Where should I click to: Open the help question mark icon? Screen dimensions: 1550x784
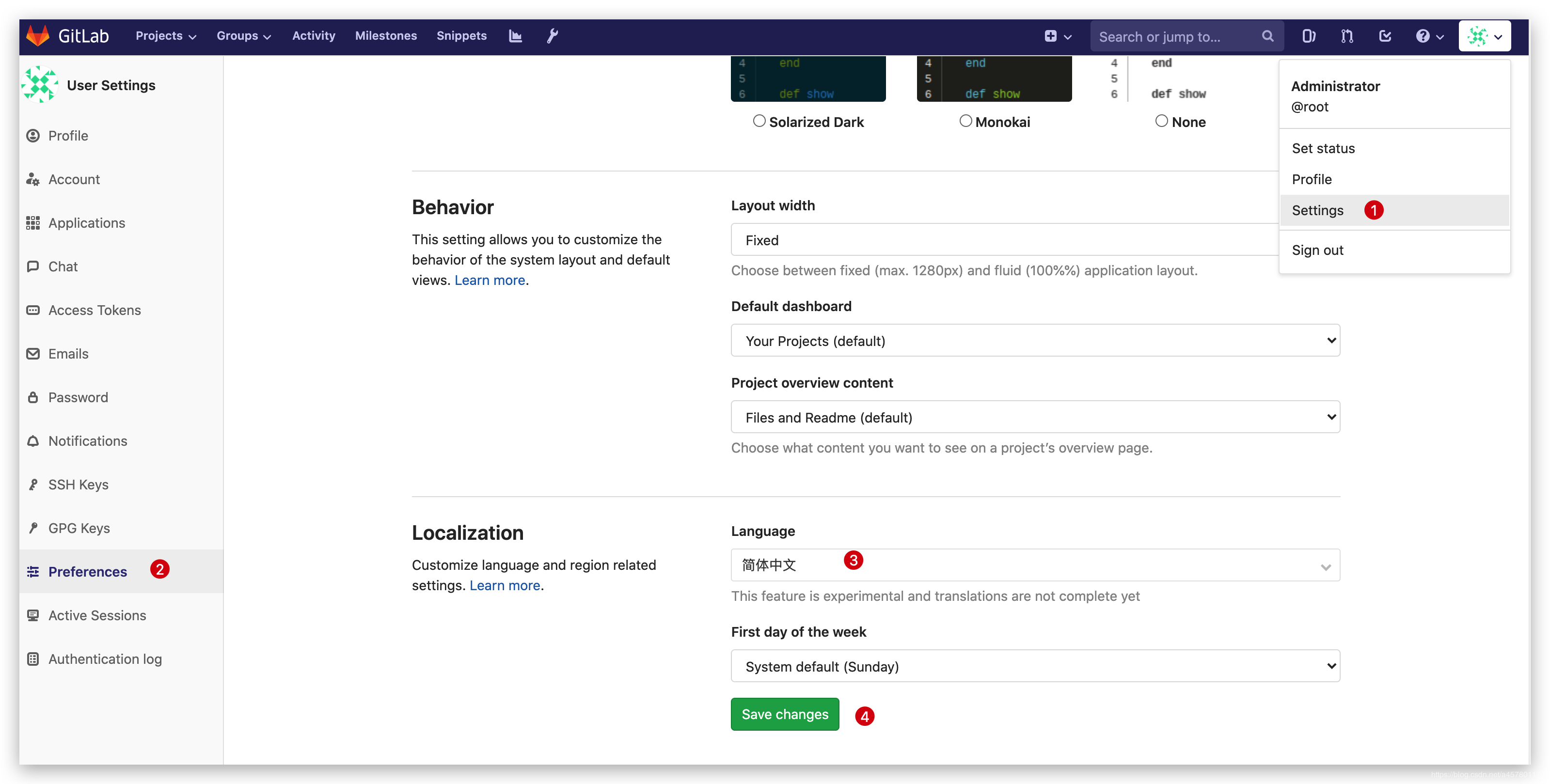(x=1423, y=36)
